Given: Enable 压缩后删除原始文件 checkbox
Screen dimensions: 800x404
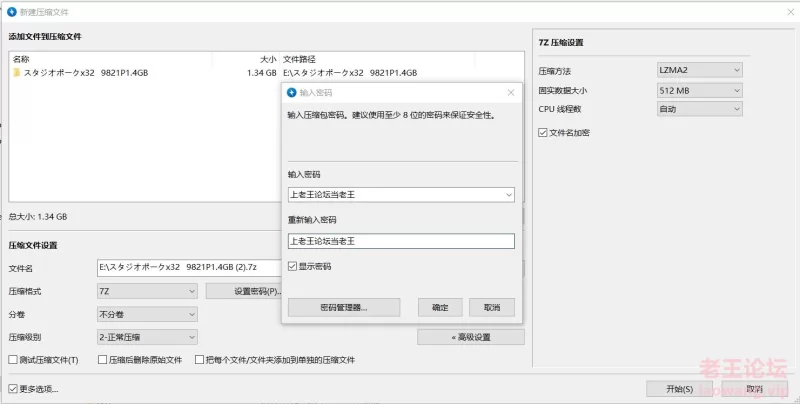Looking at the screenshot, I should pyautogui.click(x=102, y=360).
